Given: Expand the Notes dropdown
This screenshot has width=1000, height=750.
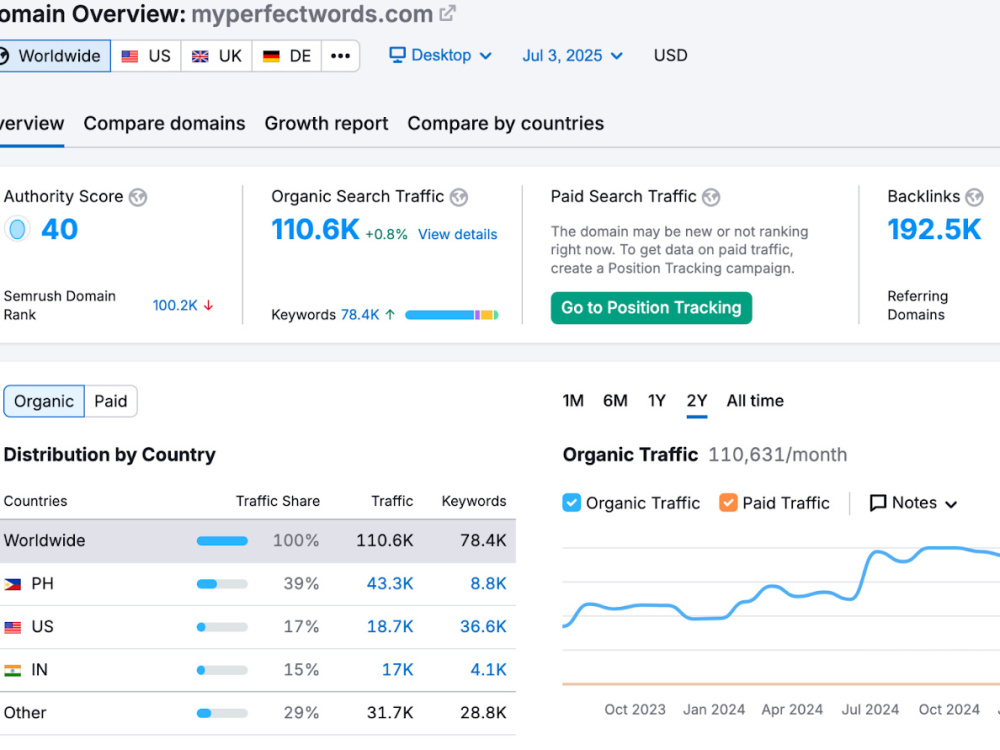Looking at the screenshot, I should [x=913, y=503].
